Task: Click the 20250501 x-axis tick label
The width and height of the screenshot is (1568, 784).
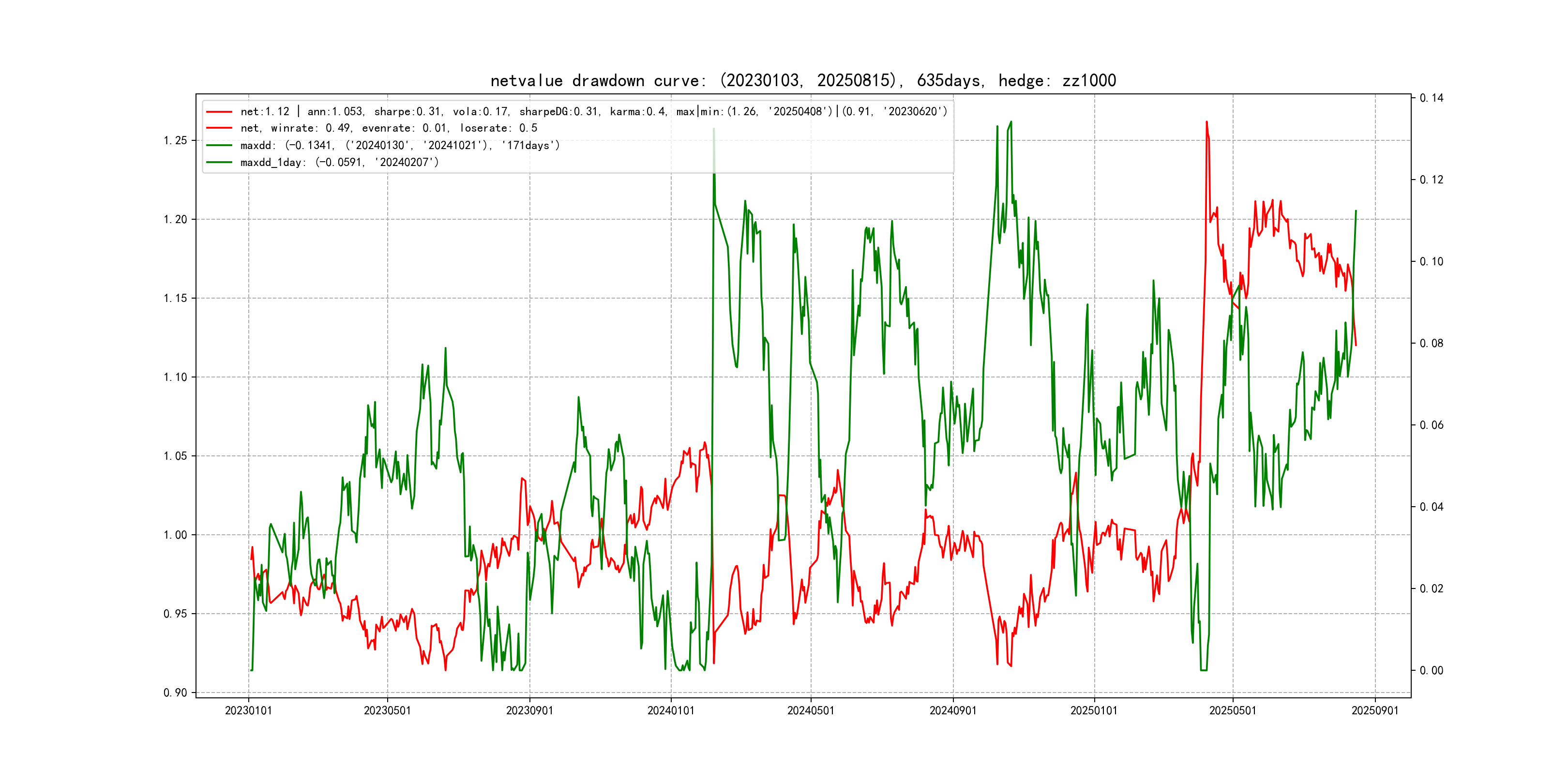Action: coord(1233,710)
